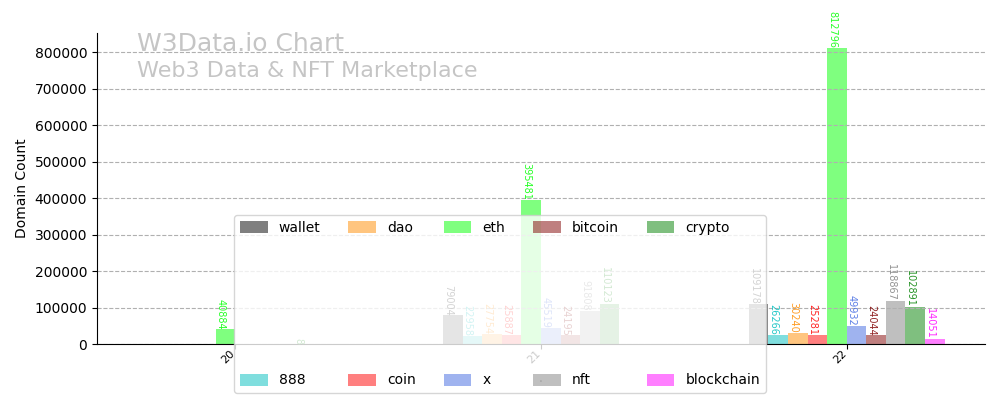Click the W3Data.io Chart title text

click(240, 44)
